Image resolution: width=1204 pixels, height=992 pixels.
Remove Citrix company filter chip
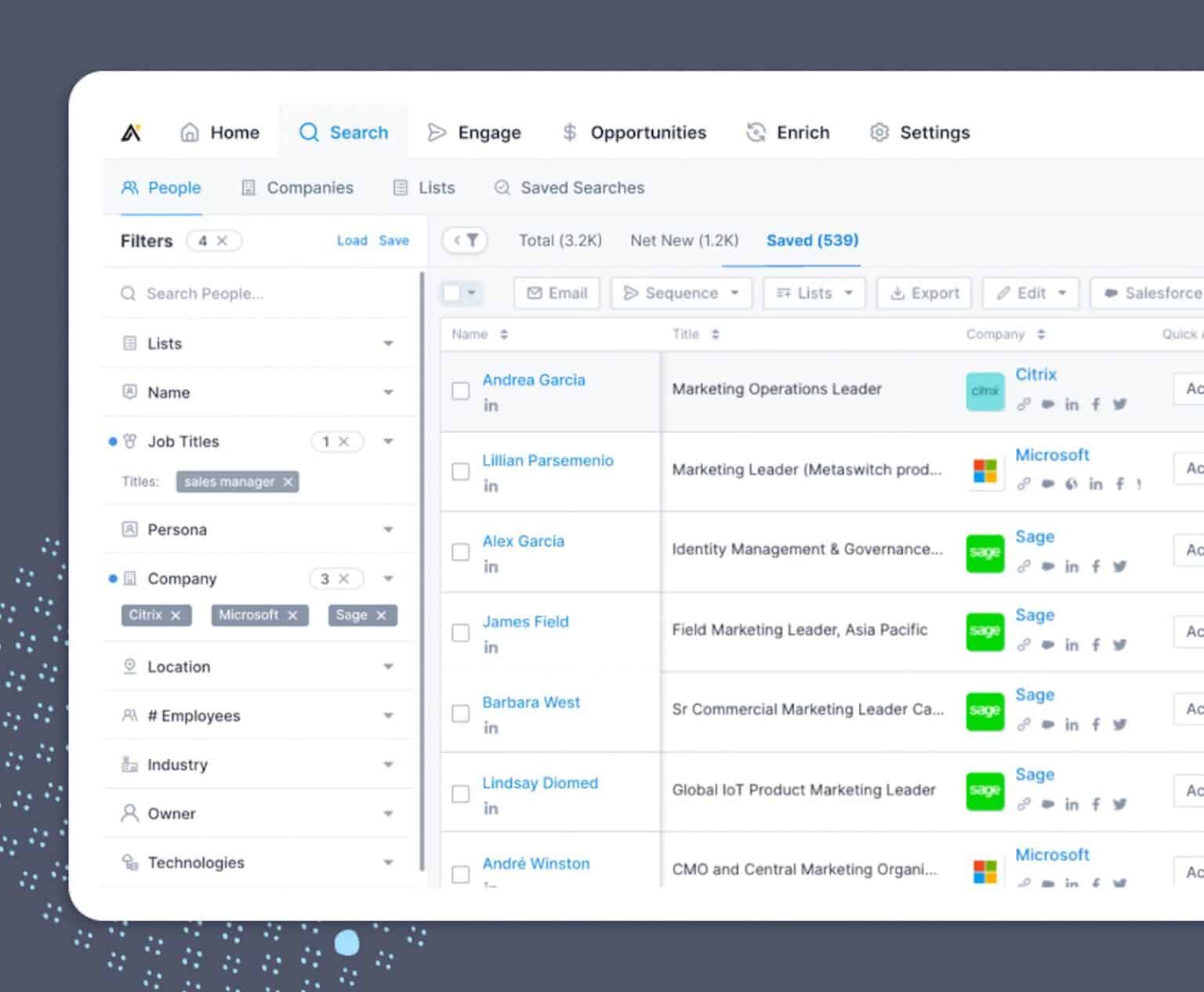point(176,616)
